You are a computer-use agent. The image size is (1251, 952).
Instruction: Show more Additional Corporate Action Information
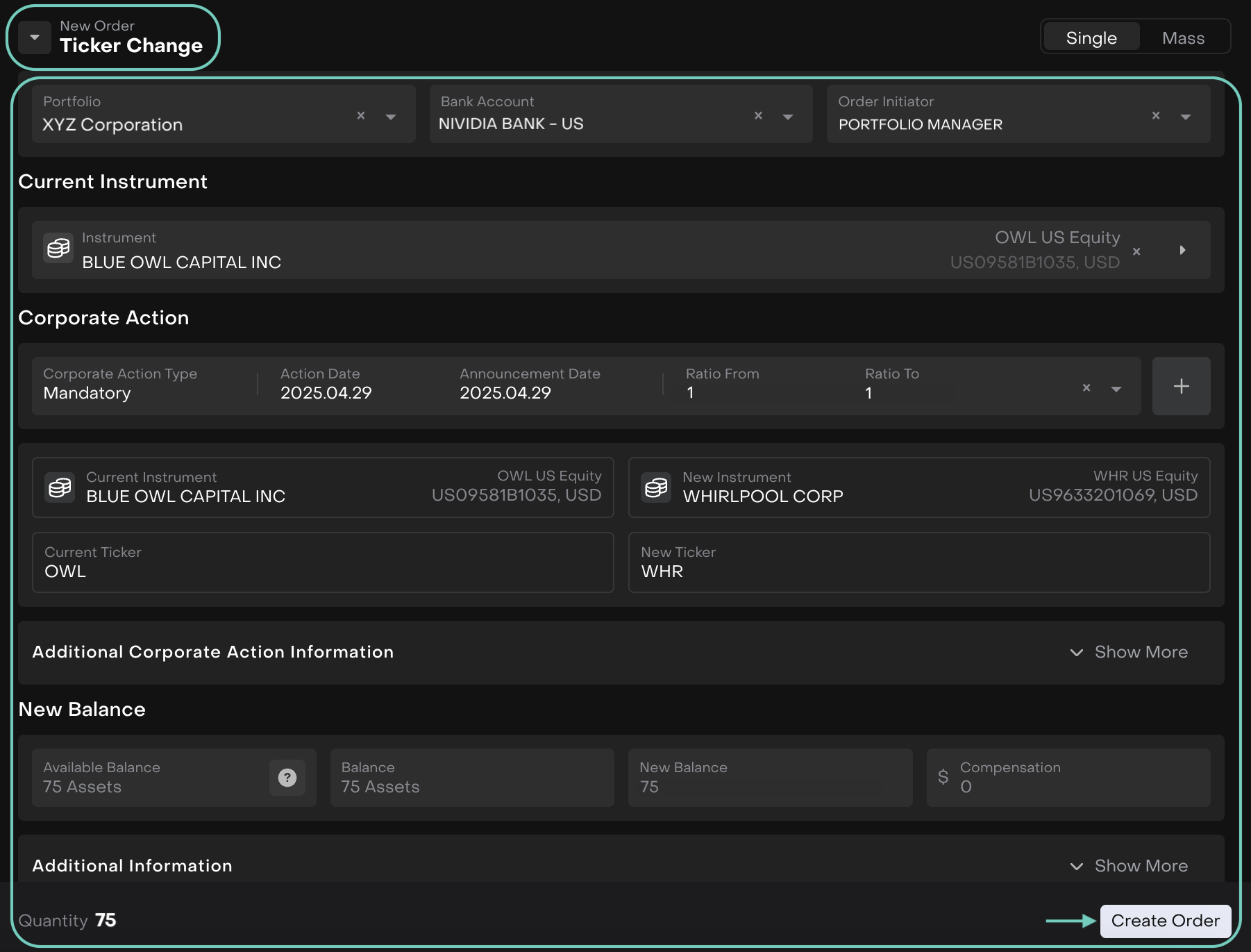(1130, 652)
